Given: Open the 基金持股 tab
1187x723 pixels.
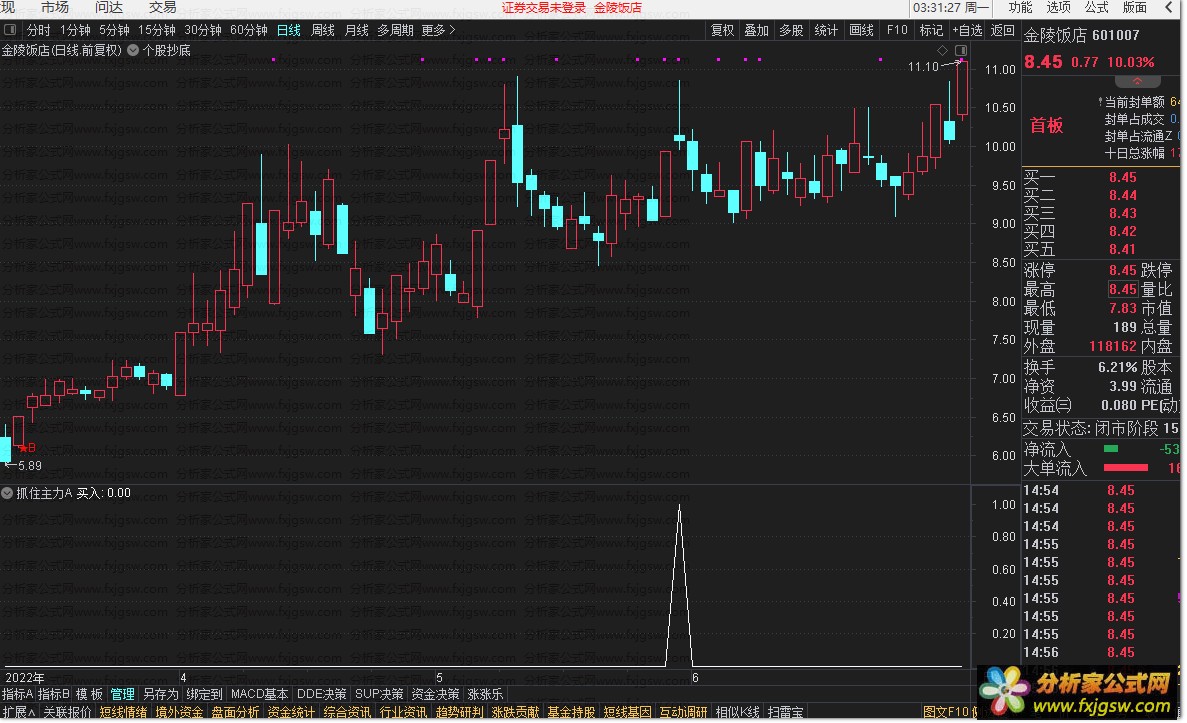Looking at the screenshot, I should click(572, 712).
